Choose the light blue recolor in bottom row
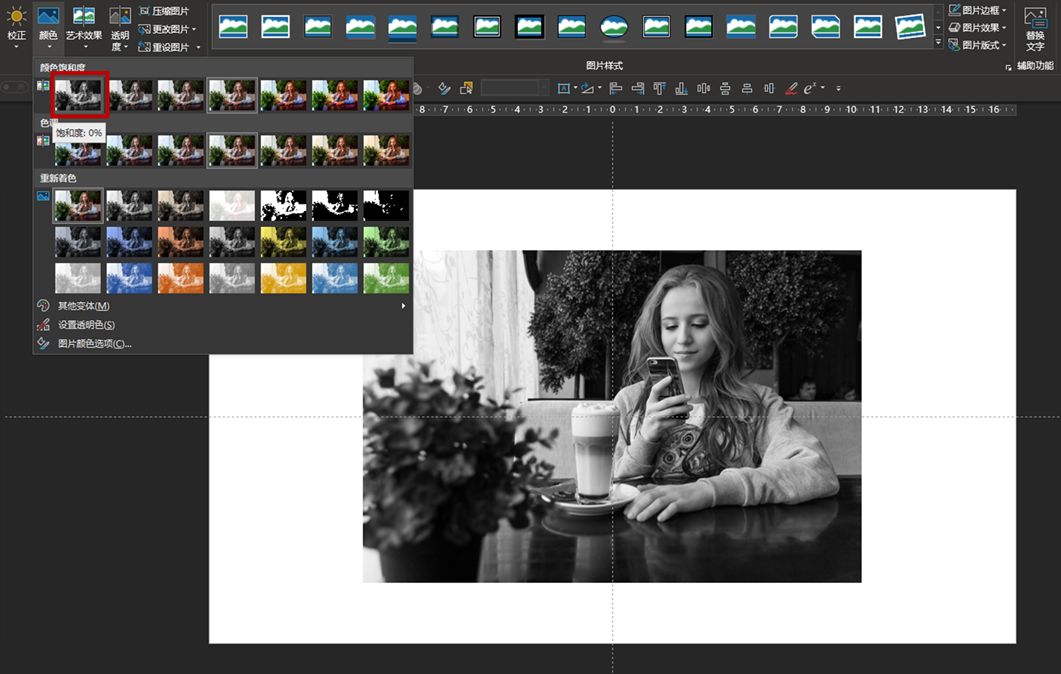Screen dimensions: 1061x674 point(335,278)
